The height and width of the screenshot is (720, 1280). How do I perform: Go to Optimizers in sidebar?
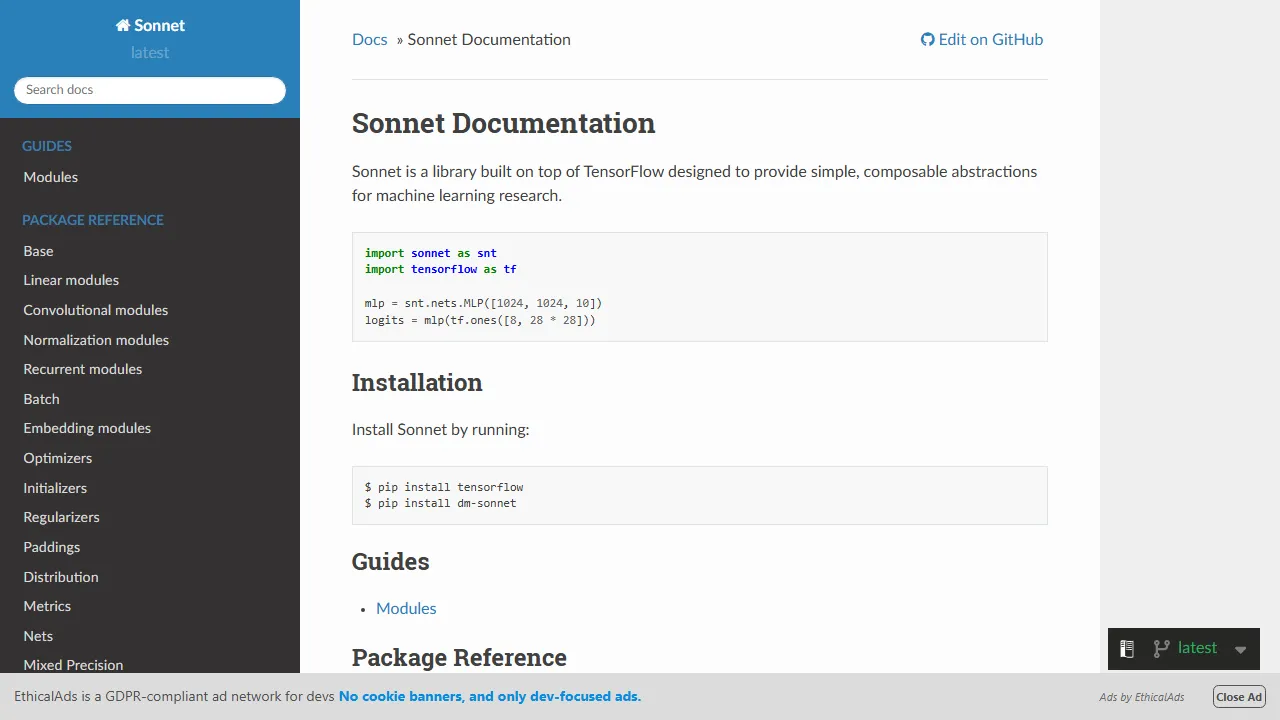pyautogui.click(x=150, y=458)
